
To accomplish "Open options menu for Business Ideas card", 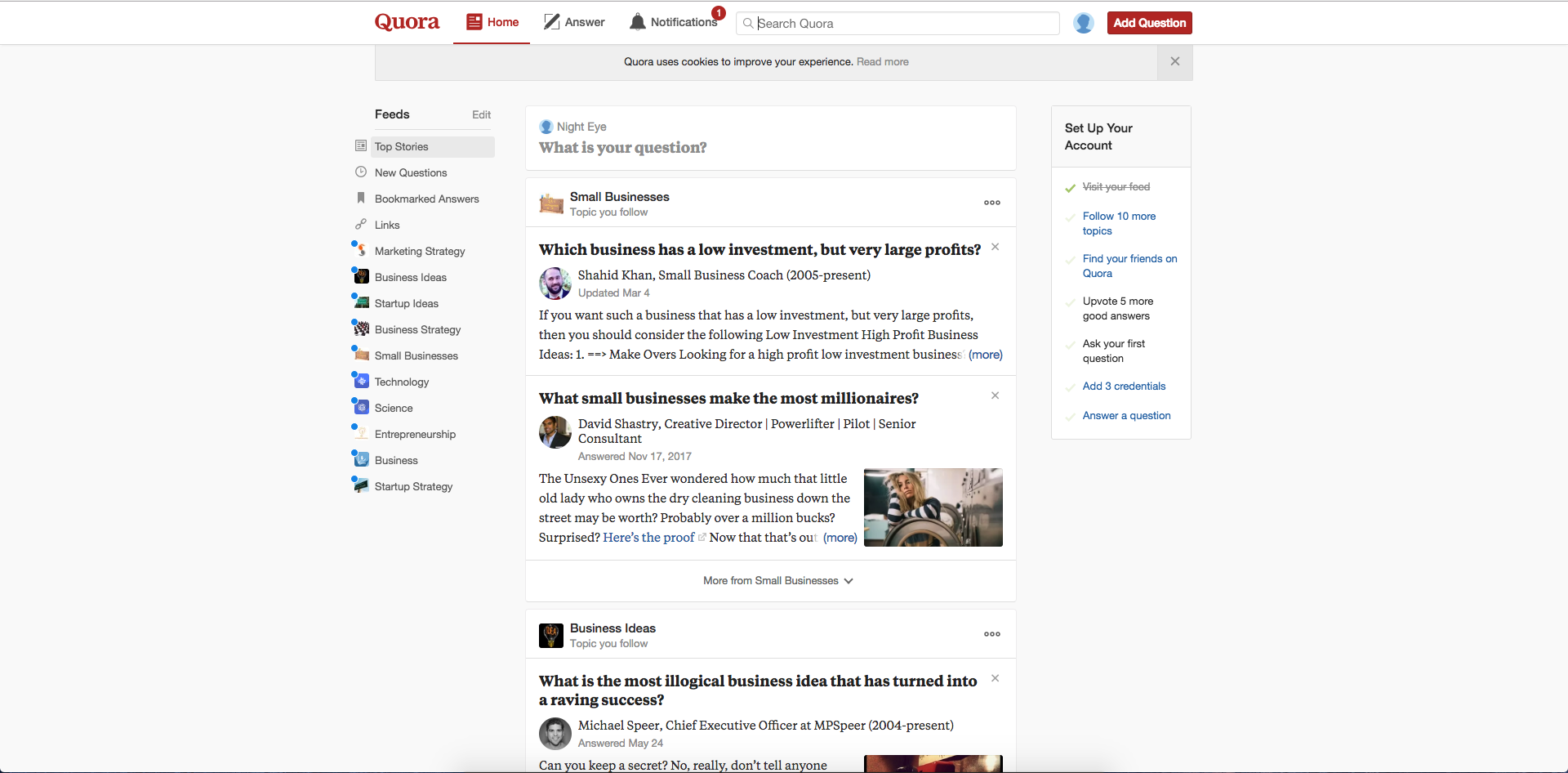I will 992,634.
